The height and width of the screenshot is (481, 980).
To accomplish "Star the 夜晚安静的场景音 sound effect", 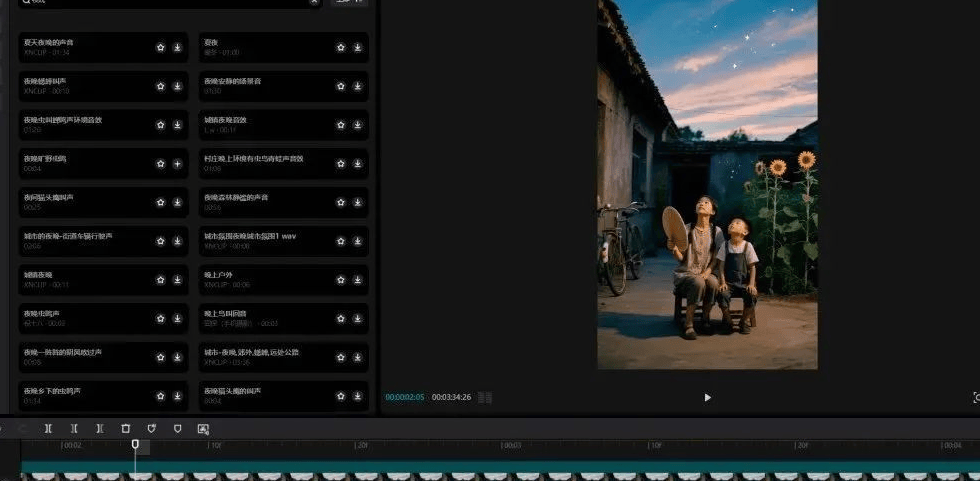I will click(x=341, y=86).
